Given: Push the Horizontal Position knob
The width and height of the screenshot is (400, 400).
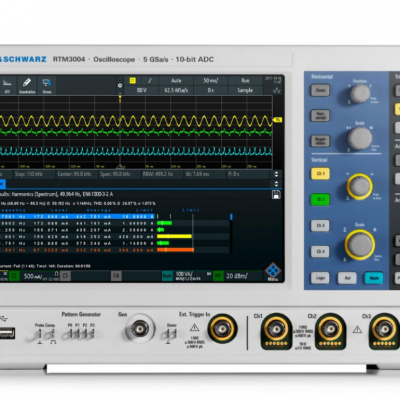Looking at the screenshot, I should tap(360, 93).
